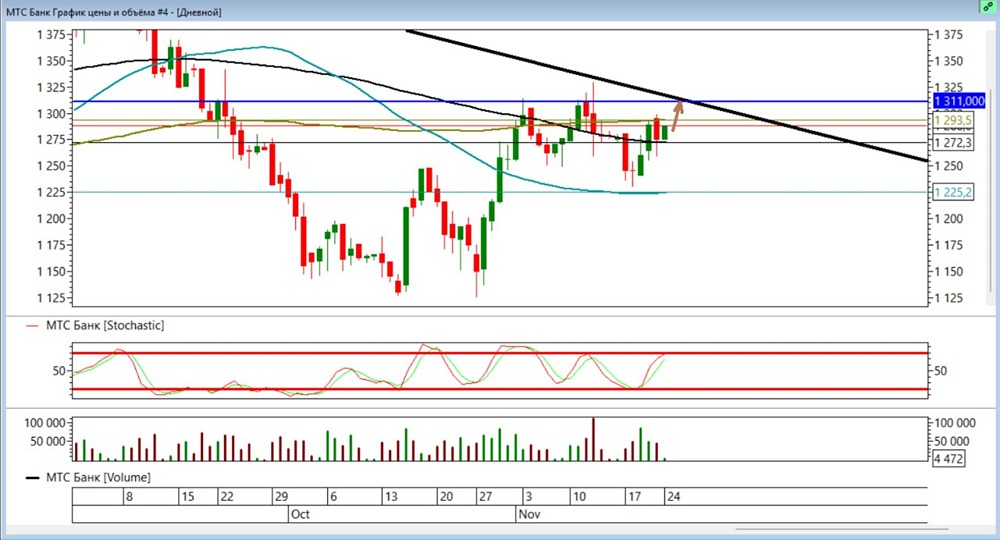
Task: Click the 1 125 value on the left price axis
Action: 51,298
